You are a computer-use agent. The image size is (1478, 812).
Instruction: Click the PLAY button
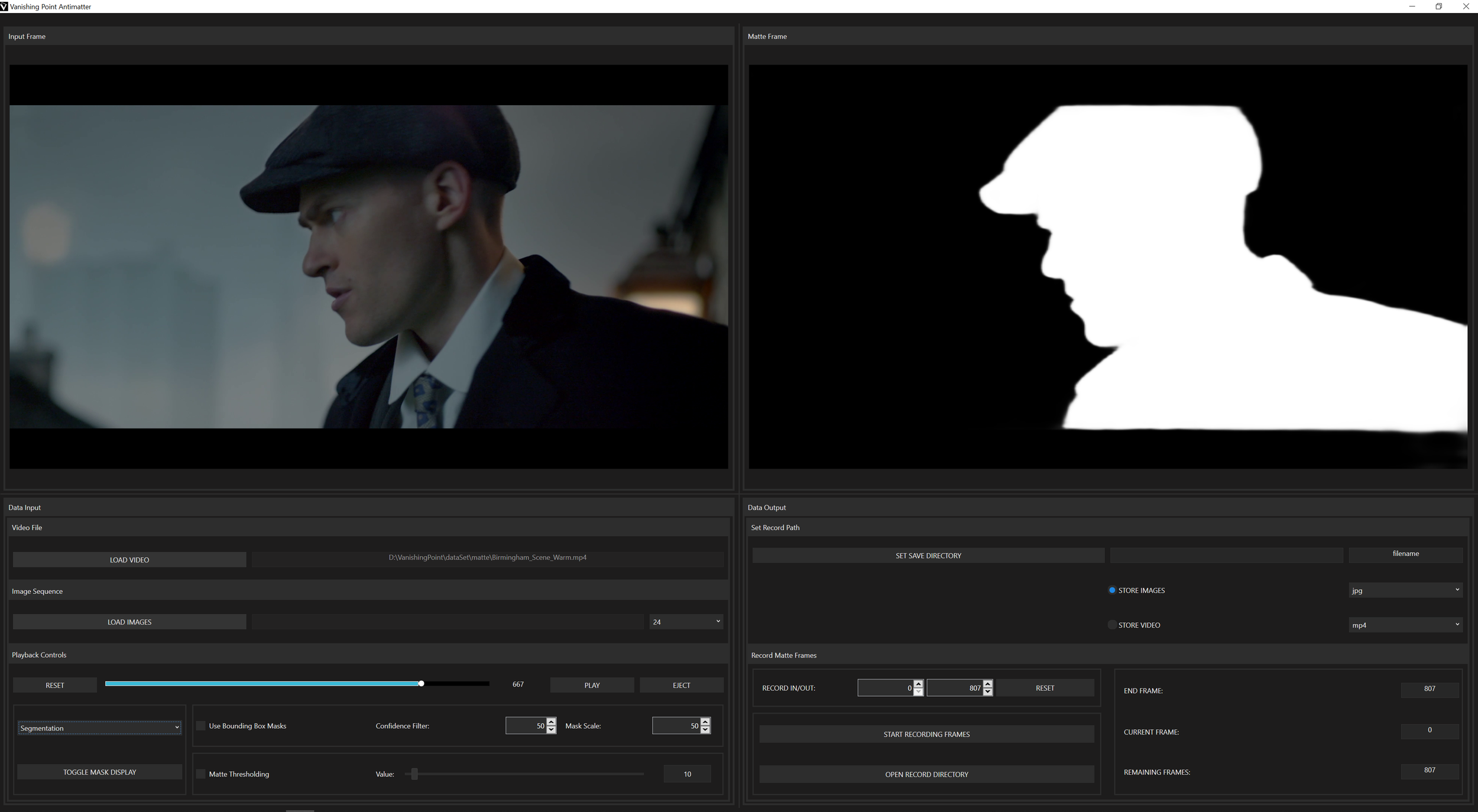(x=592, y=685)
